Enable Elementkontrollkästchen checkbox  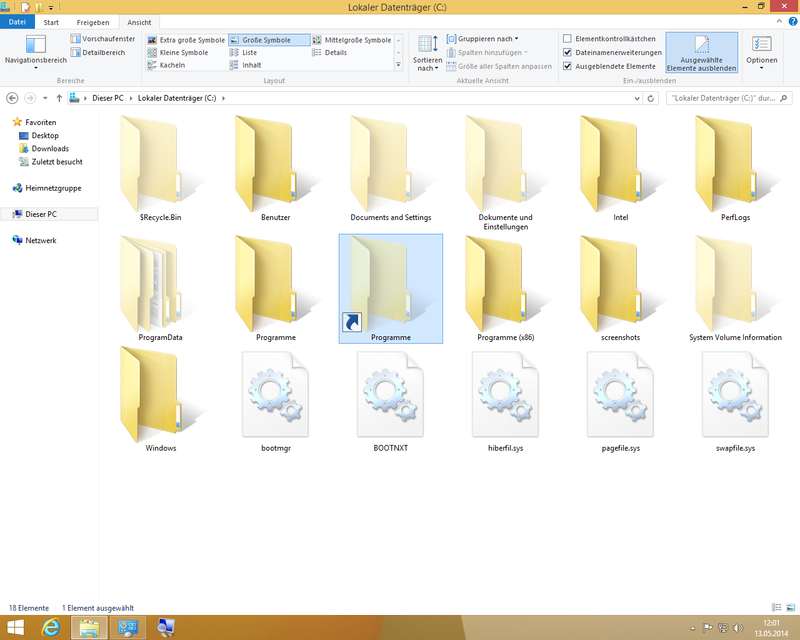pos(567,39)
